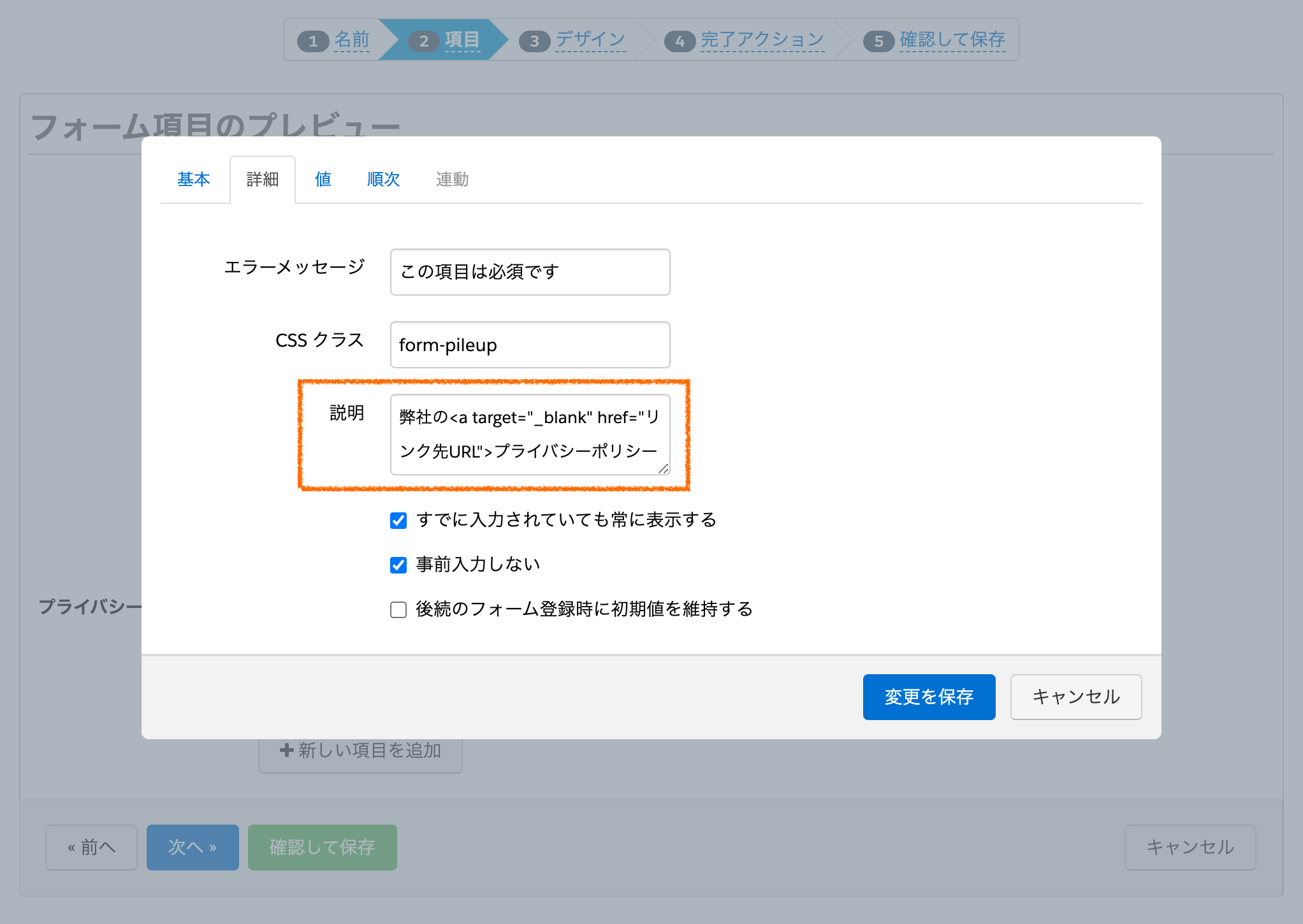
Task: Select the 詳細 tab
Action: 263,180
